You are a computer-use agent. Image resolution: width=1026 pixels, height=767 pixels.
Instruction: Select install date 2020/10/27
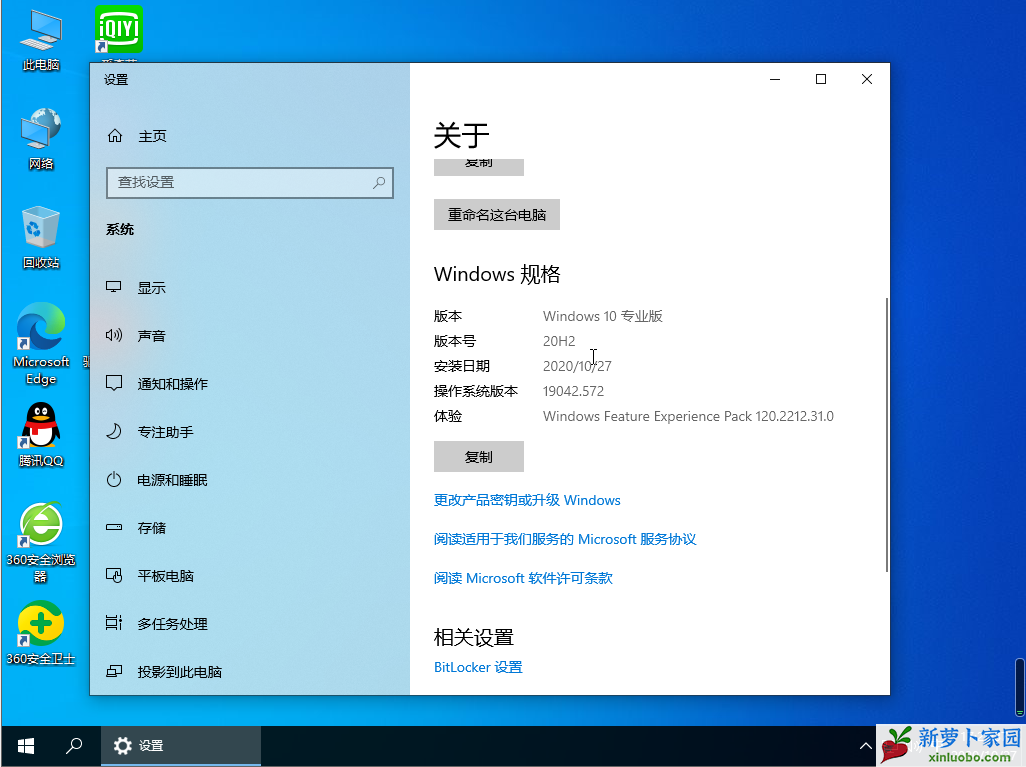pos(577,366)
